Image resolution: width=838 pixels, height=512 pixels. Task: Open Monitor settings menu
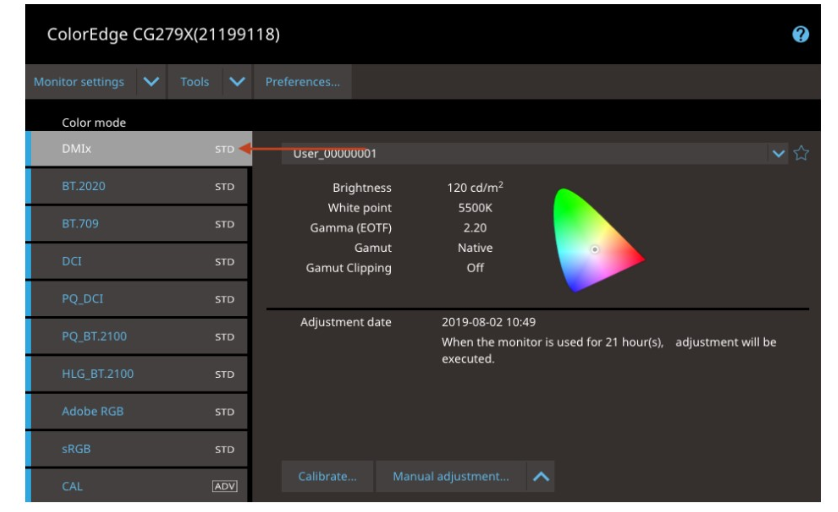[x=79, y=82]
